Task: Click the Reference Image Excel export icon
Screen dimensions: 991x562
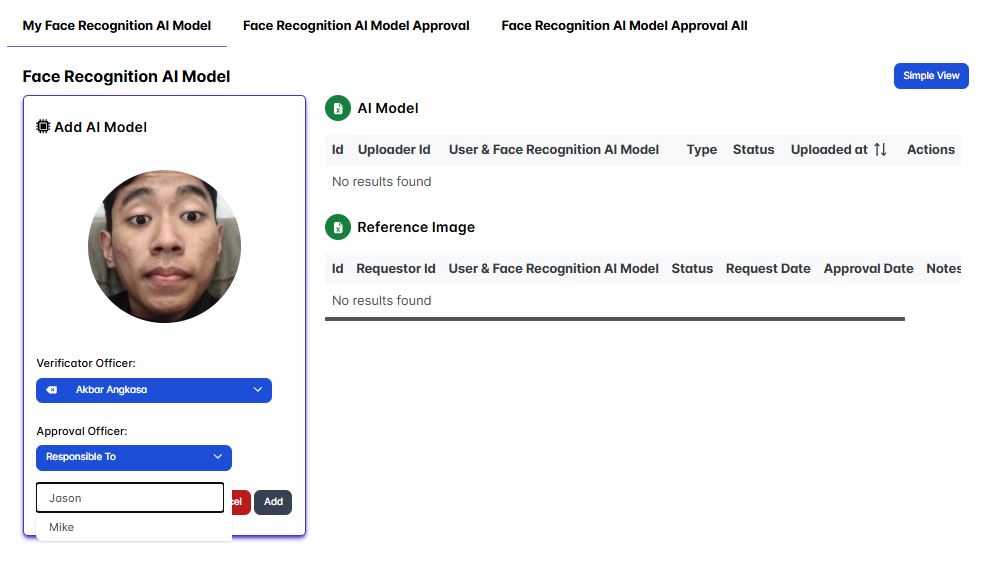Action: point(338,228)
